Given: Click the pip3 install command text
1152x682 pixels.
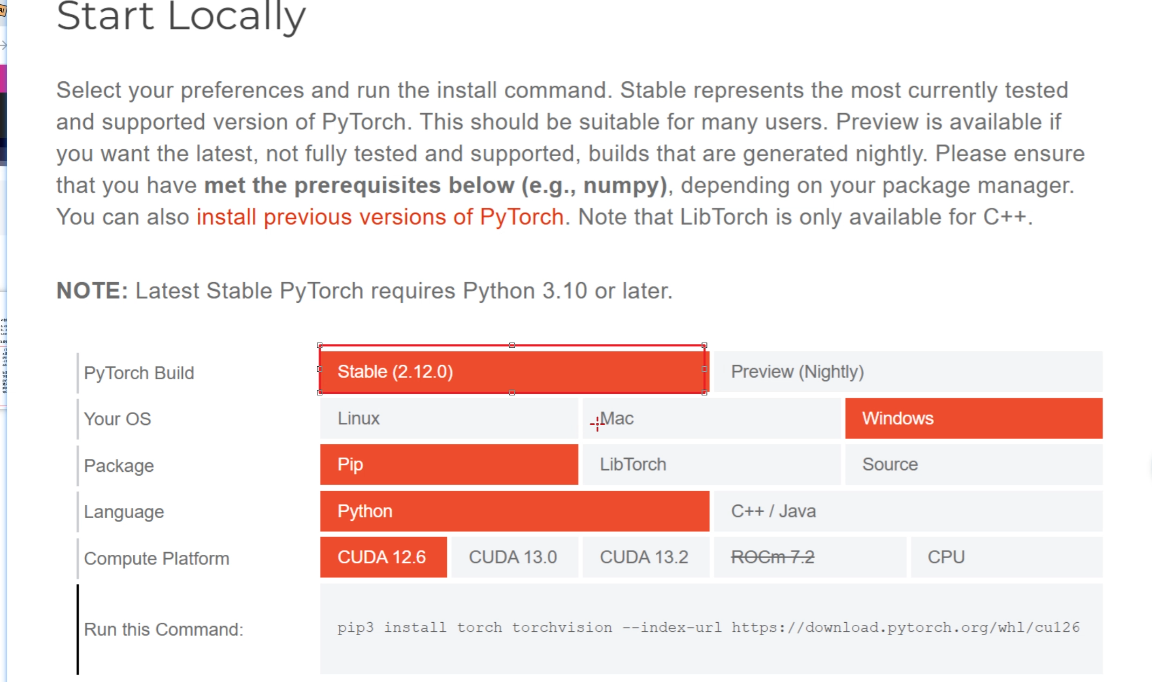Looking at the screenshot, I should [x=708, y=628].
